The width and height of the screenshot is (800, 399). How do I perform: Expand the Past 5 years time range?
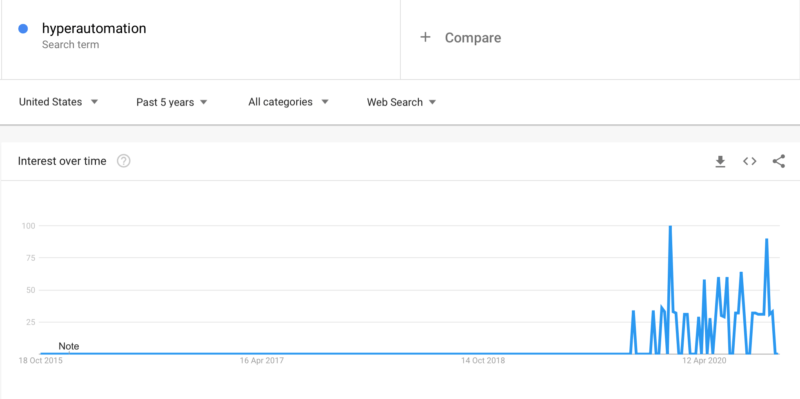tap(172, 103)
